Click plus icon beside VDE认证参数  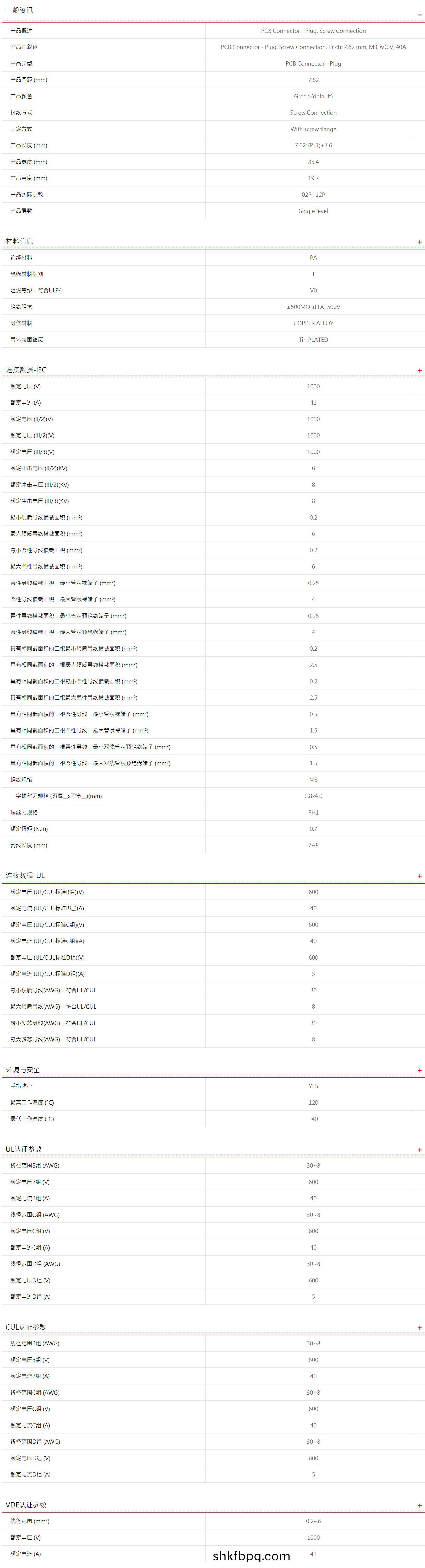tap(419, 1506)
